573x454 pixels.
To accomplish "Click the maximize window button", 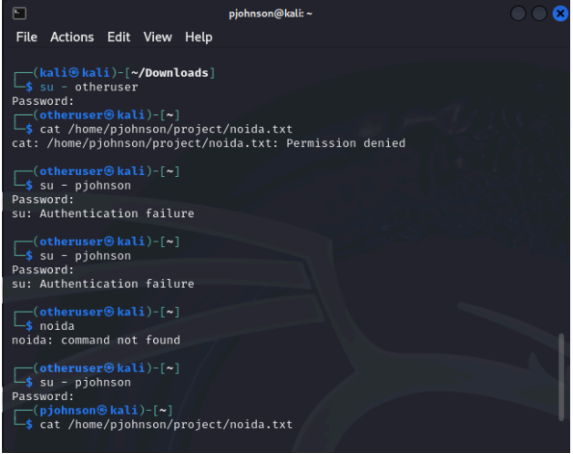I will coord(539,14).
